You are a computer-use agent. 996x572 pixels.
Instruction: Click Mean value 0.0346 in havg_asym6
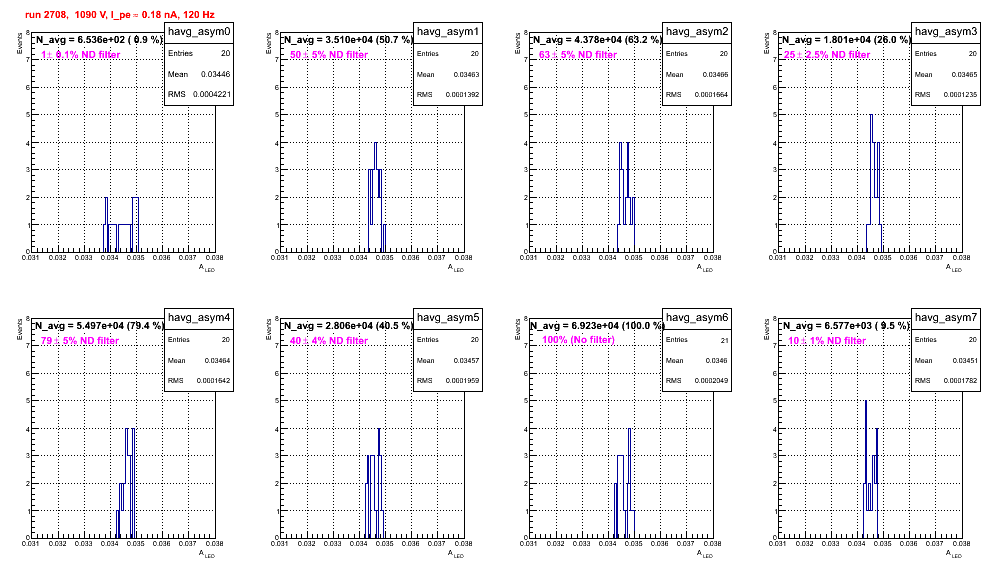[x=717, y=360]
